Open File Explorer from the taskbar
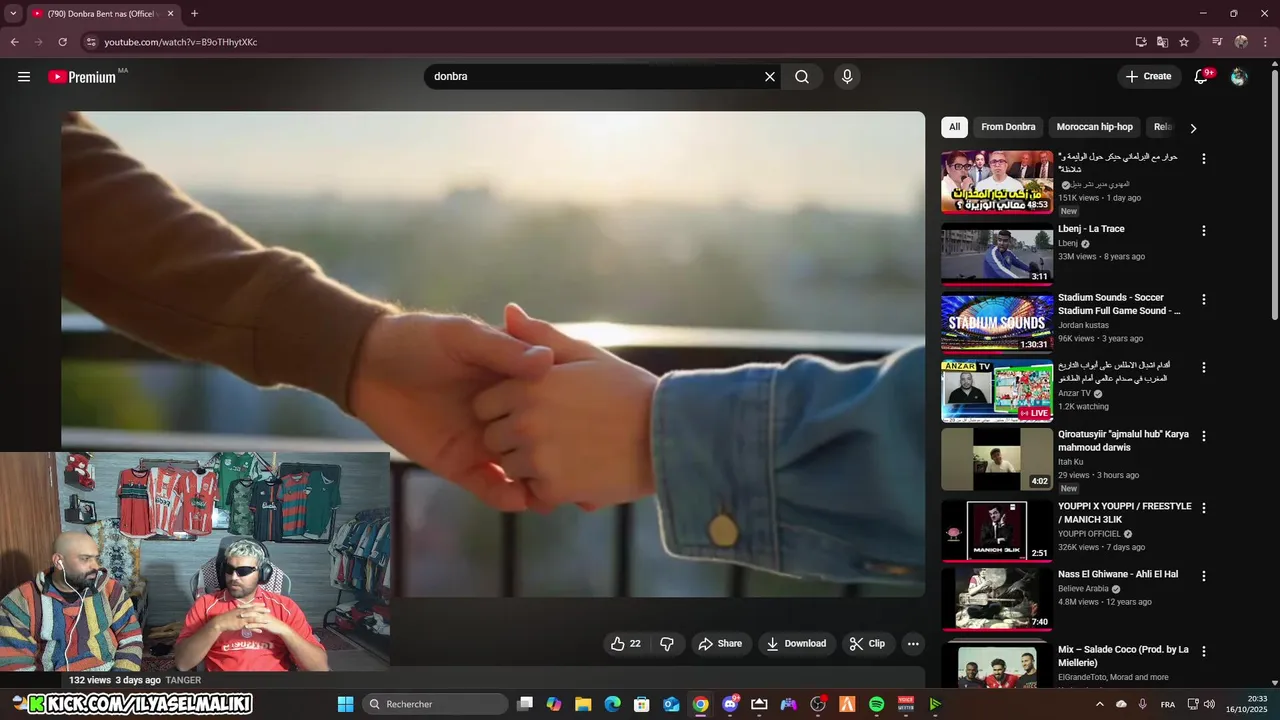 pyautogui.click(x=583, y=704)
